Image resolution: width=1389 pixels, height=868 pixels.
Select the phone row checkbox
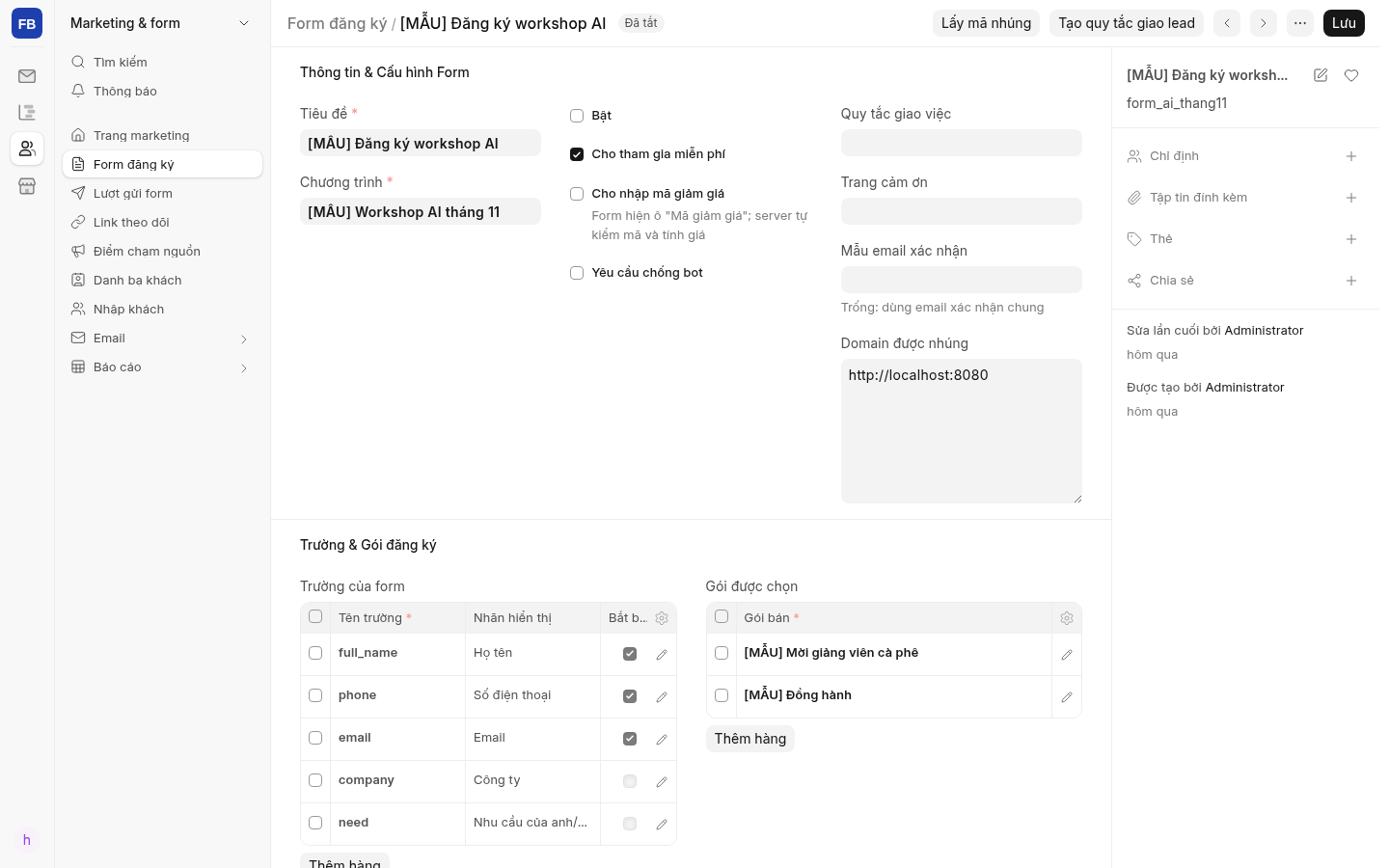point(315,695)
